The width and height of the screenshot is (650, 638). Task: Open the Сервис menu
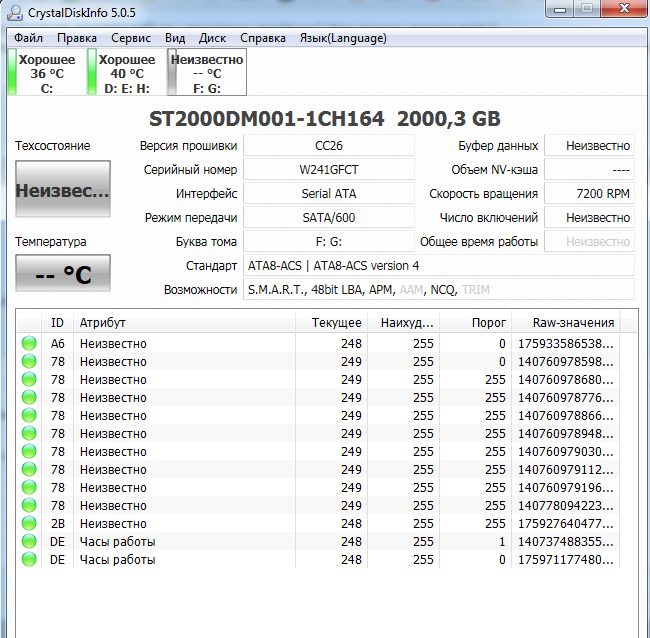[131, 38]
